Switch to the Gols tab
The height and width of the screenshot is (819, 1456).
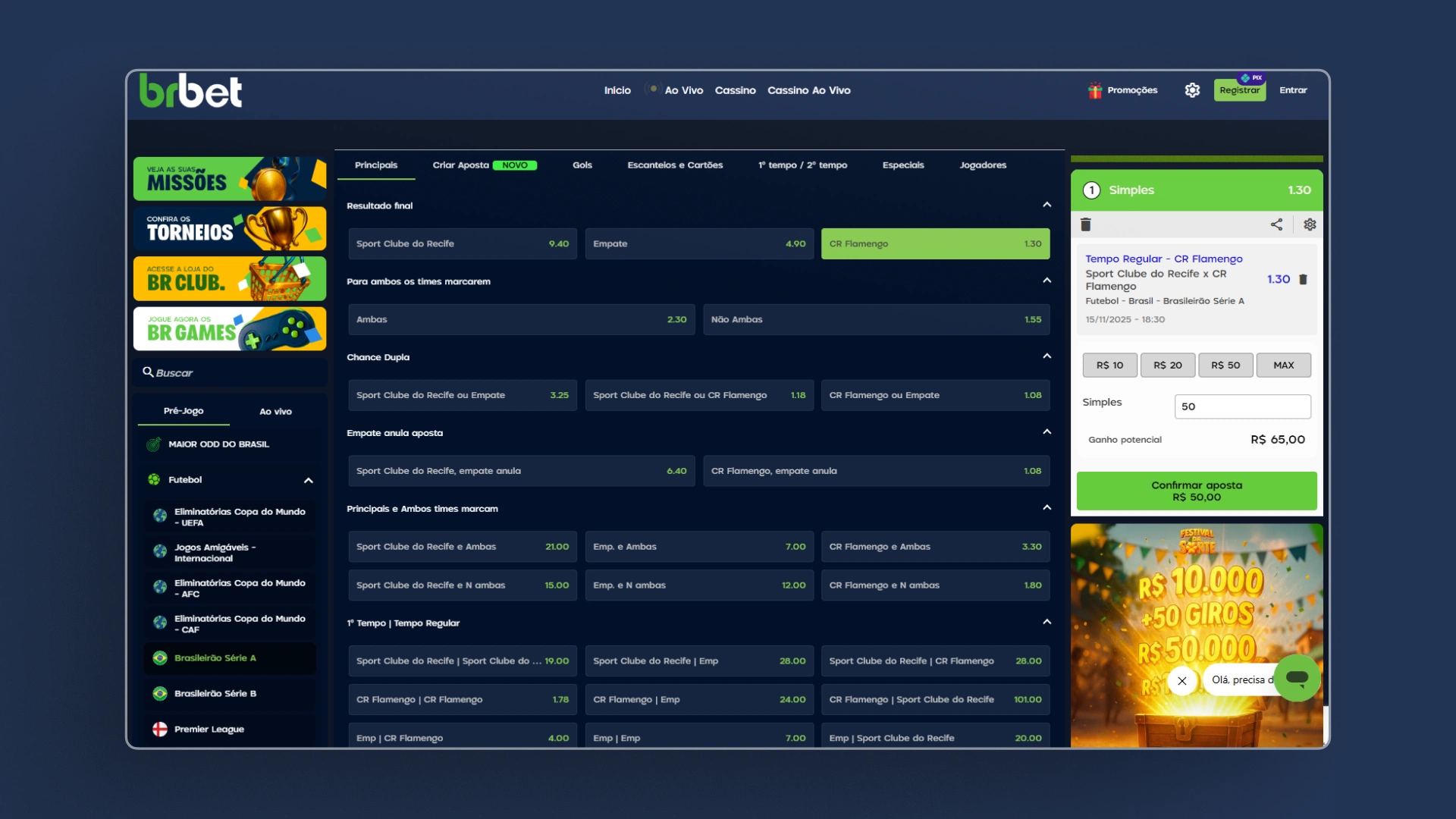582,165
